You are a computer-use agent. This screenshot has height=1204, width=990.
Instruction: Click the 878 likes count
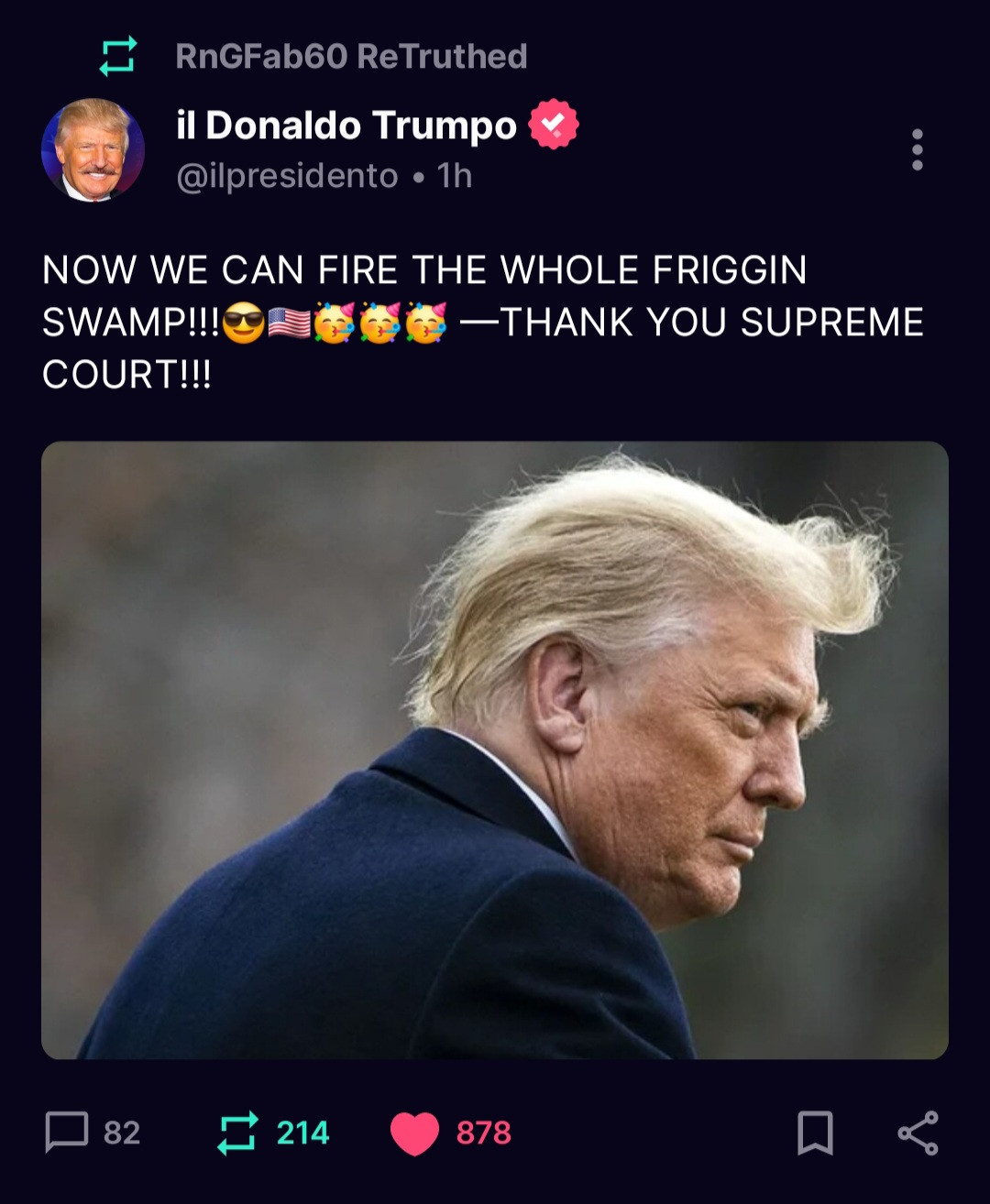click(484, 1133)
